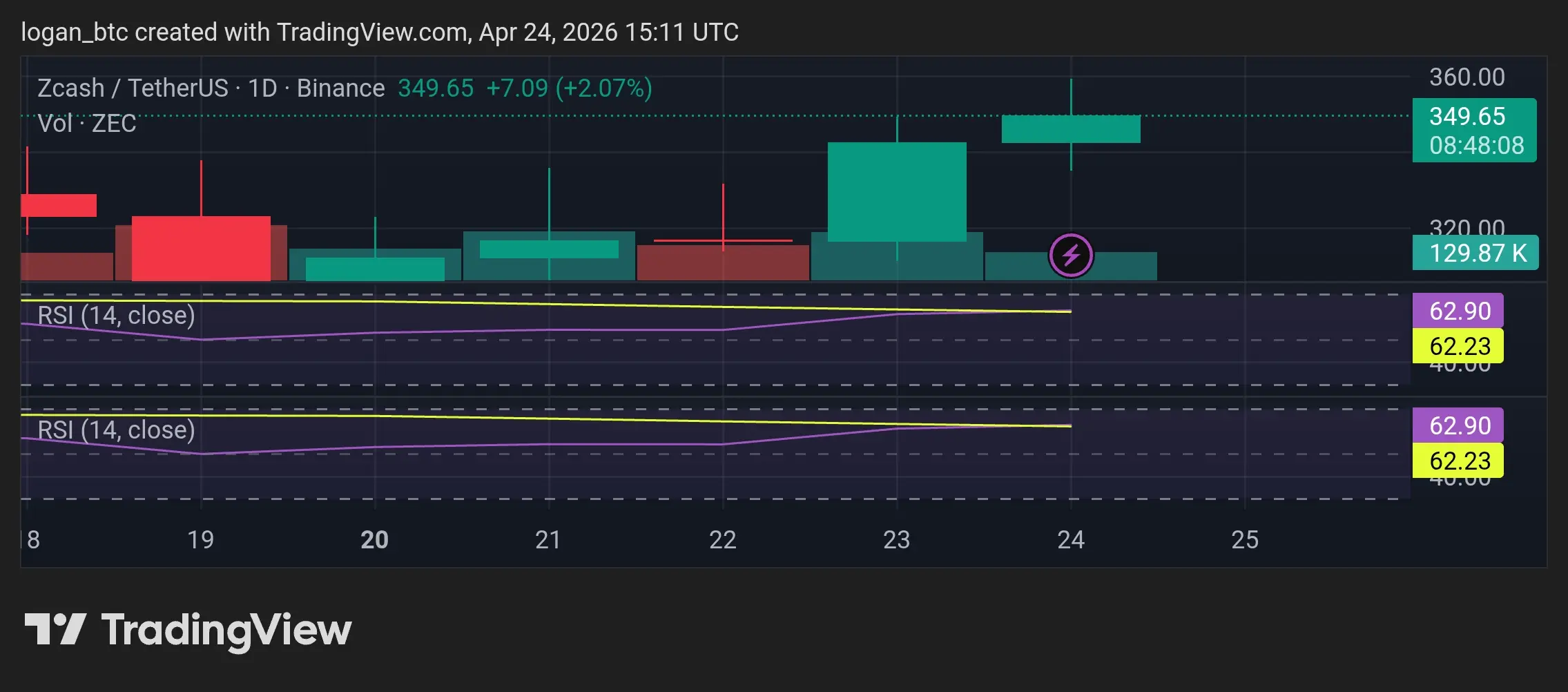Viewport: 1568px width, 692px height.
Task: Click the date label 19 on the time axis
Action: (x=201, y=539)
